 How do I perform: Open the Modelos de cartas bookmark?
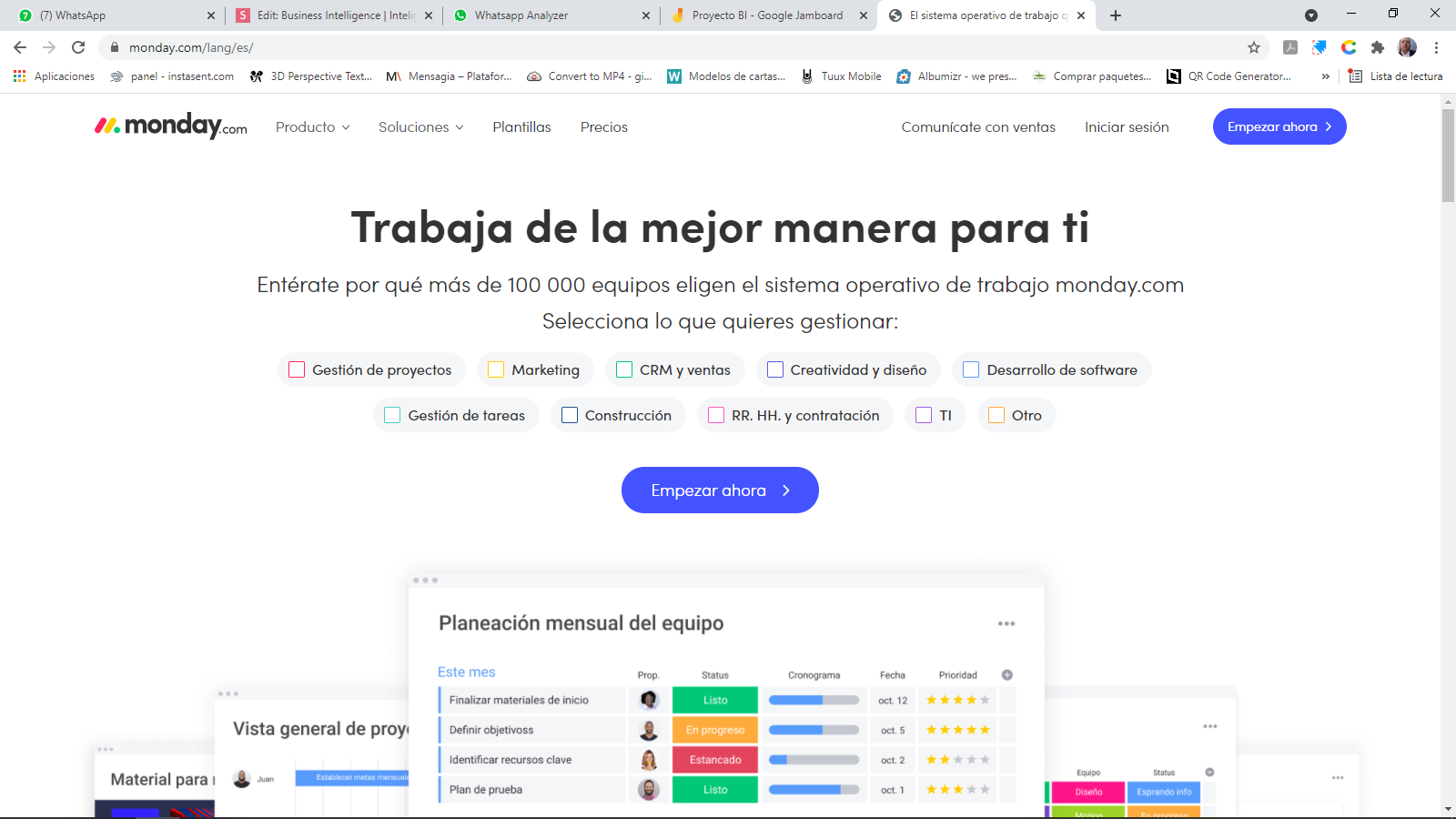coord(726,76)
